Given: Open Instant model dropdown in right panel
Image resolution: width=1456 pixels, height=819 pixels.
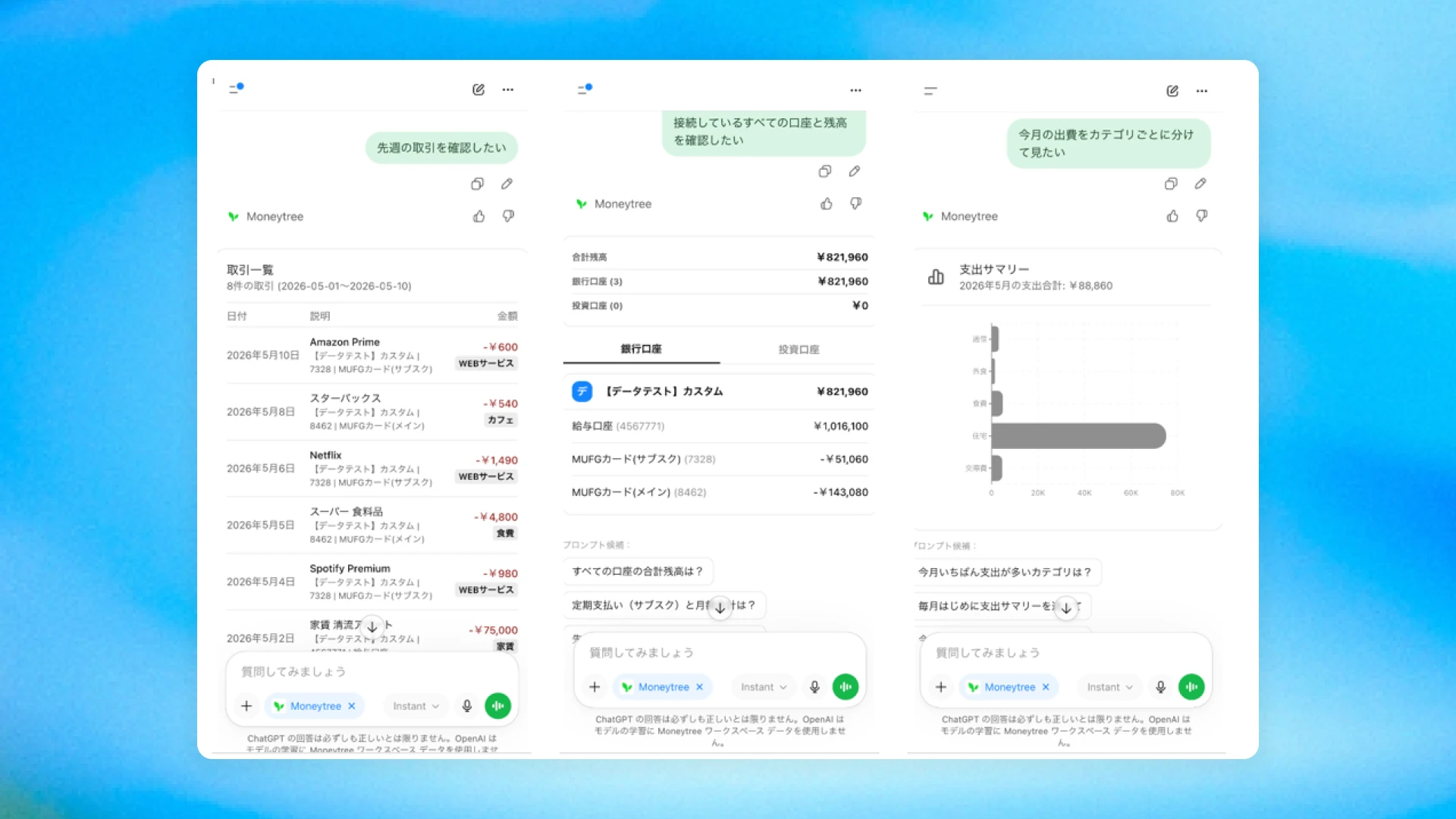Looking at the screenshot, I should coord(1109,687).
